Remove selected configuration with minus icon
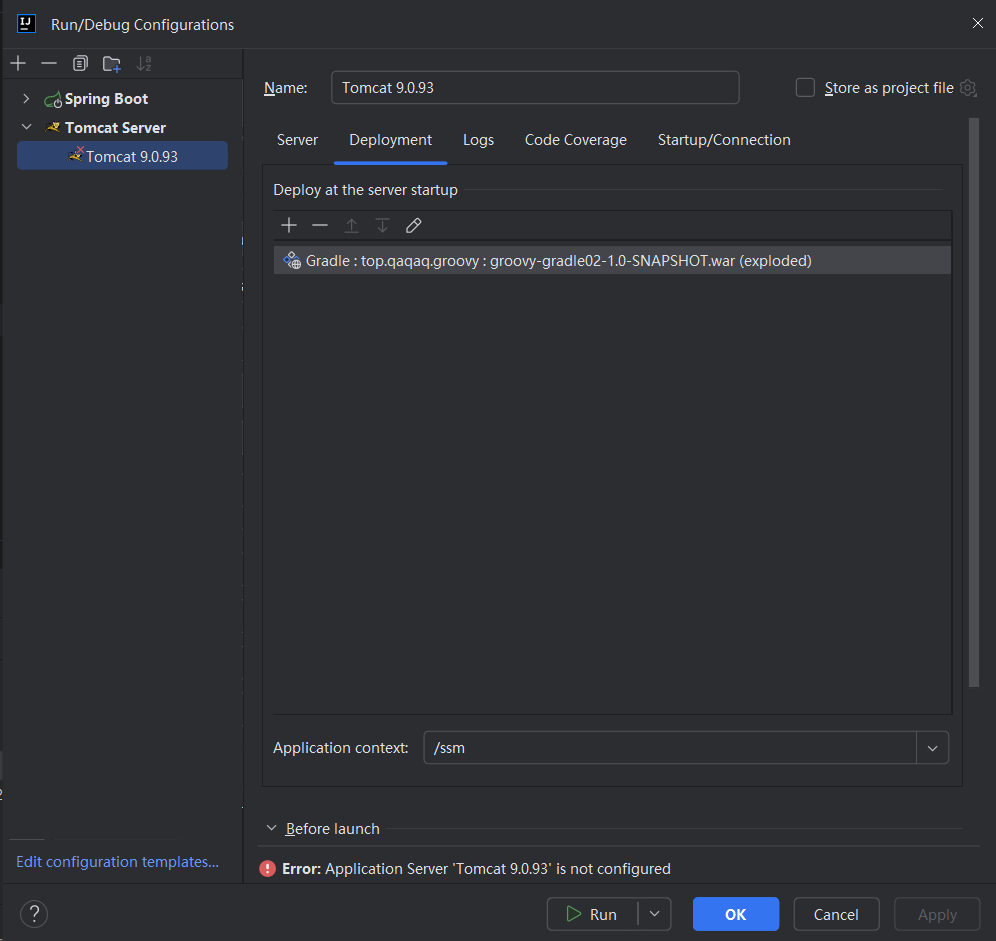 [x=49, y=64]
